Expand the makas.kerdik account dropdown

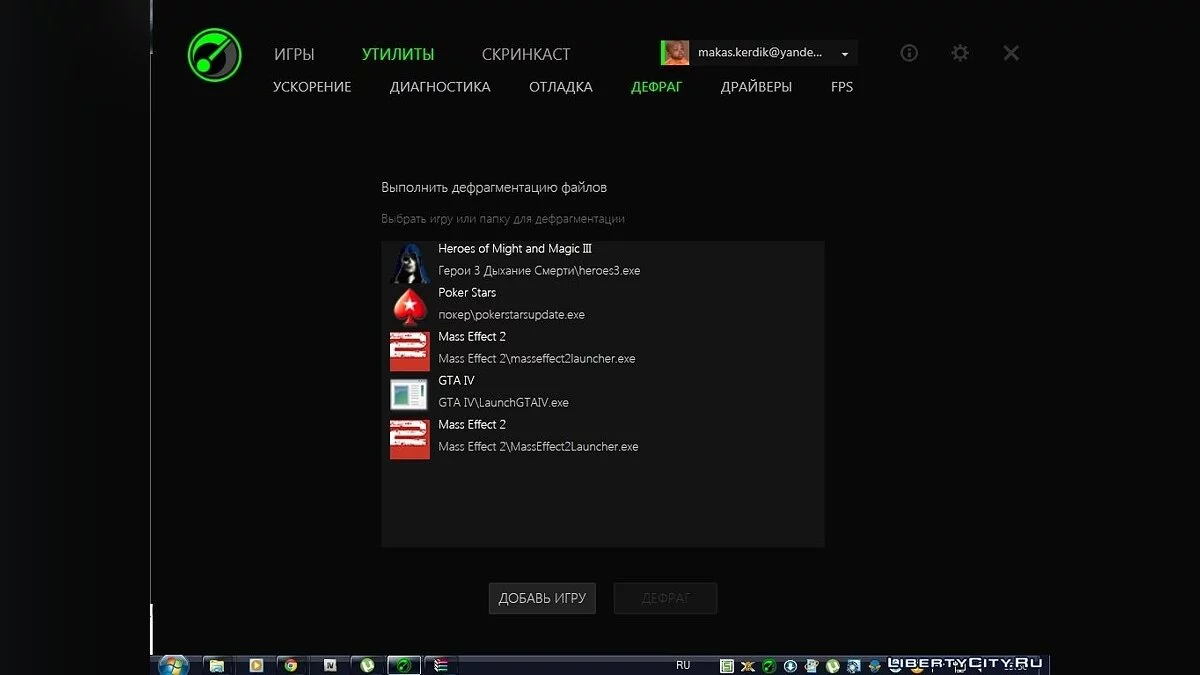843,52
